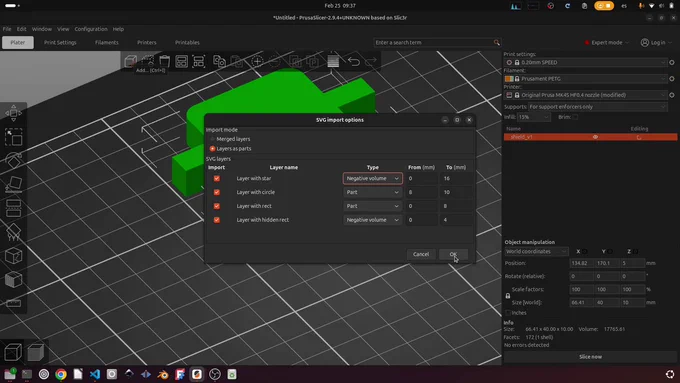Open Chrome from the taskbar
The height and width of the screenshot is (383, 680).
pyautogui.click(x=61, y=374)
